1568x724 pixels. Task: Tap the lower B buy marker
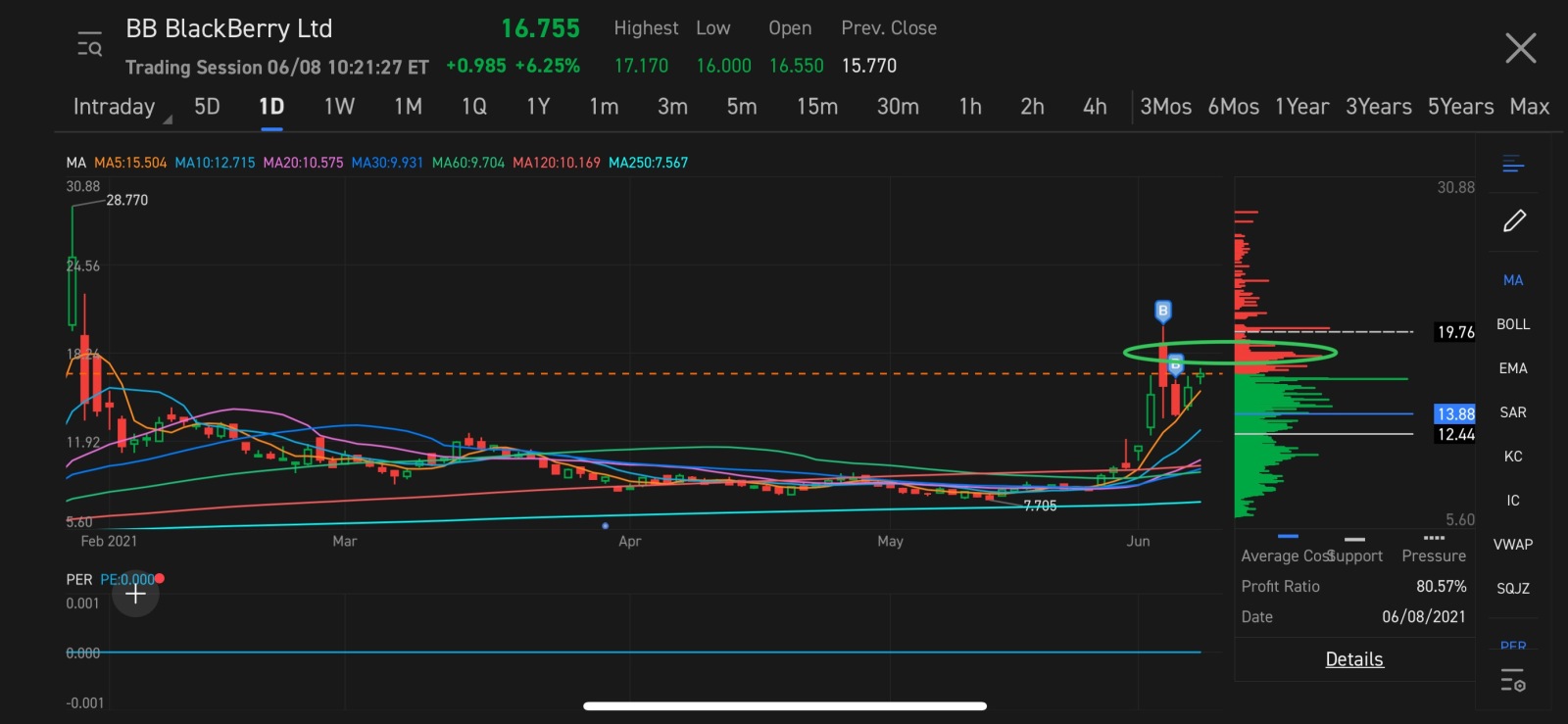click(1176, 365)
